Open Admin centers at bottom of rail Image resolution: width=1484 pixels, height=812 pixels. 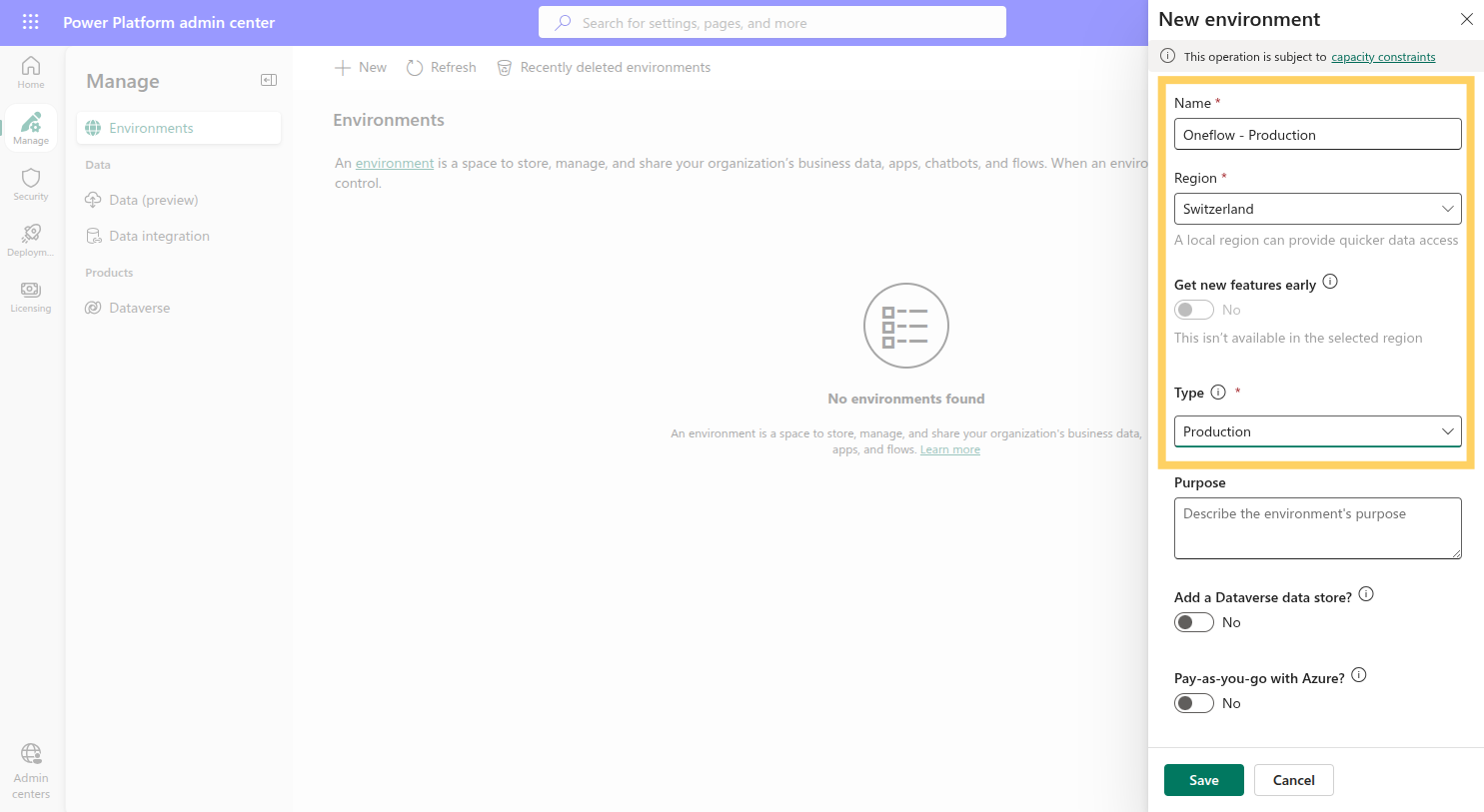click(31, 770)
